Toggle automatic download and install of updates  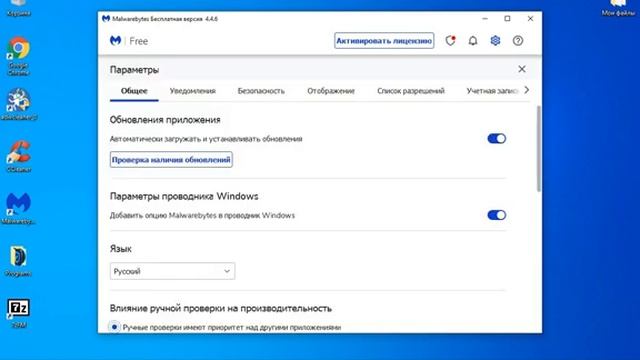coord(497,139)
